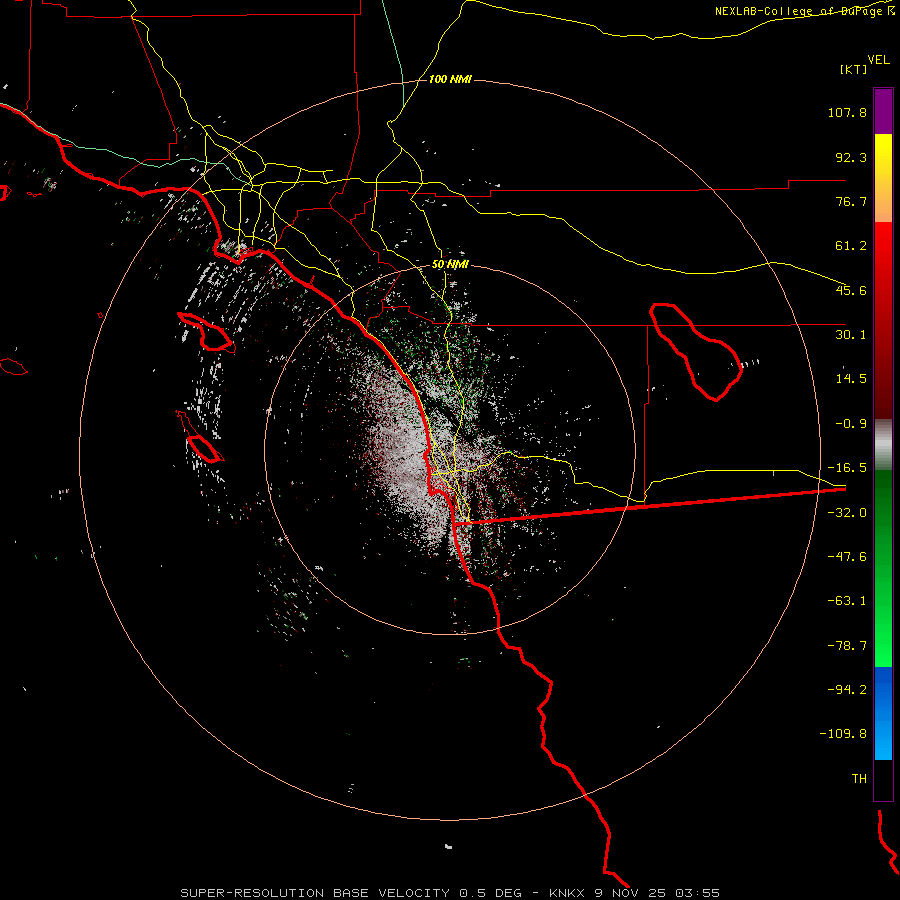Viewport: 900px width, 900px height.
Task: Click the [KT] units label
Action: pos(854,69)
